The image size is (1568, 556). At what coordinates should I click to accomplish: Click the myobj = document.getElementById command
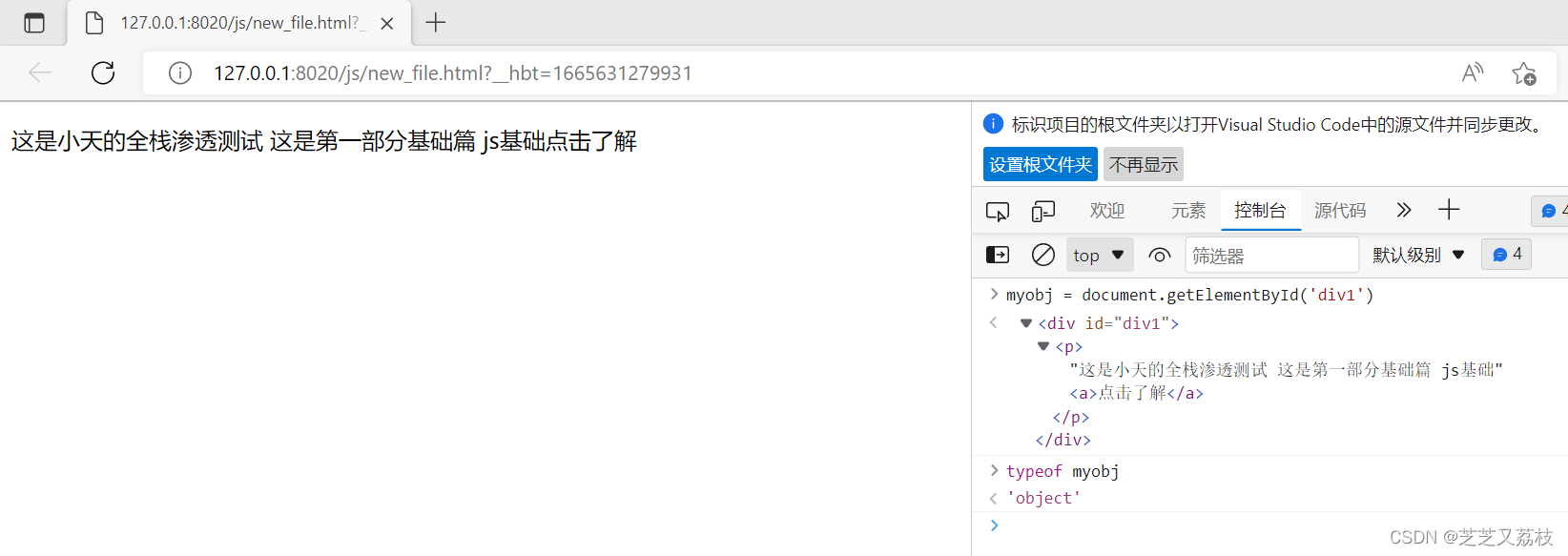pyautogui.click(x=1190, y=295)
